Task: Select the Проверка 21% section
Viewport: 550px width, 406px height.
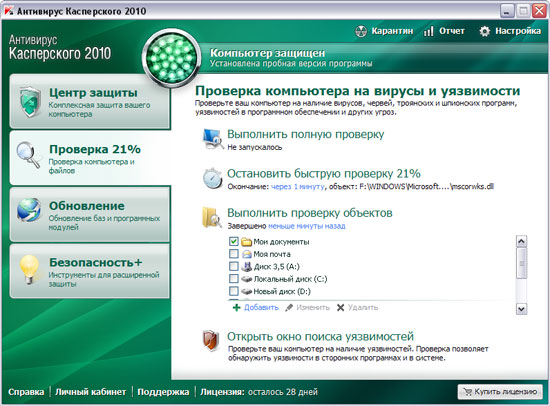Action: point(90,158)
